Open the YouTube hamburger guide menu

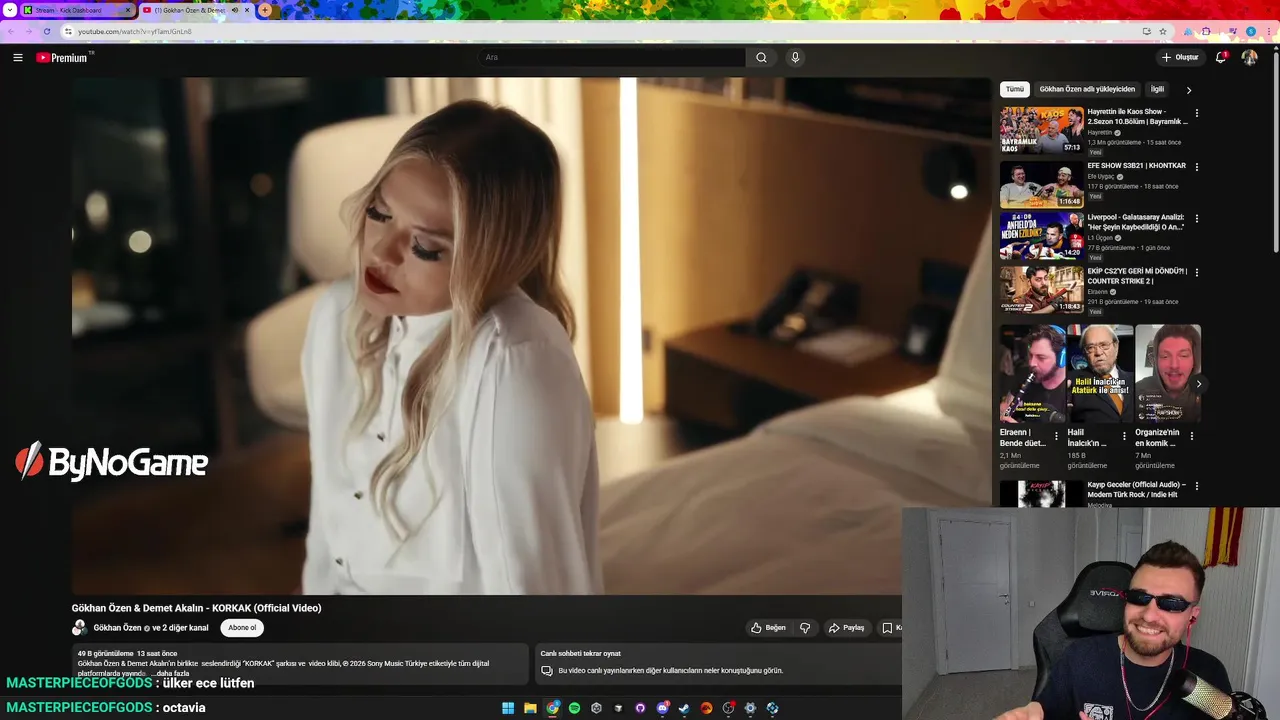(17, 58)
